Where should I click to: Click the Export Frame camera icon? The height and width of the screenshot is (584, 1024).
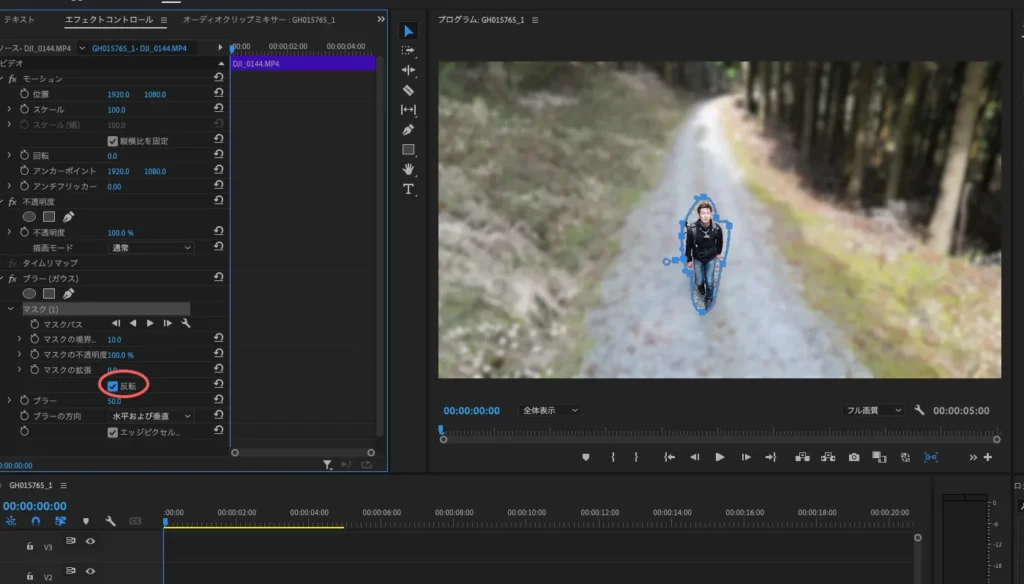[x=854, y=457]
